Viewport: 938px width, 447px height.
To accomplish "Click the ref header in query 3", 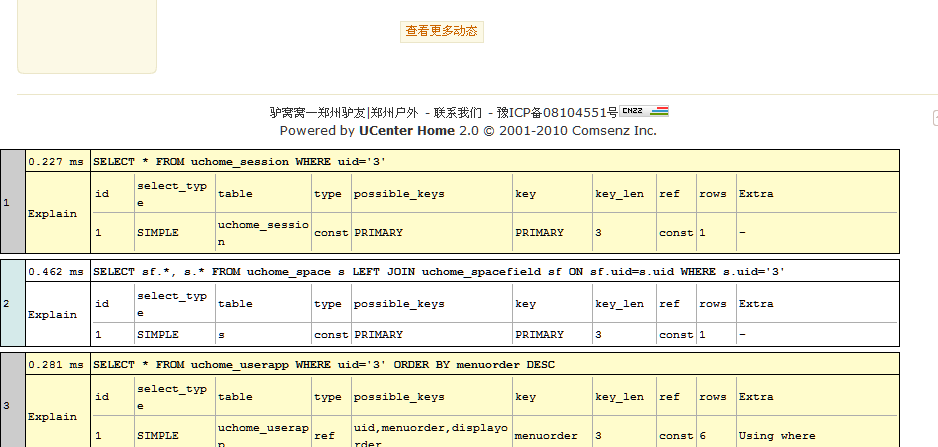I will (x=669, y=397).
